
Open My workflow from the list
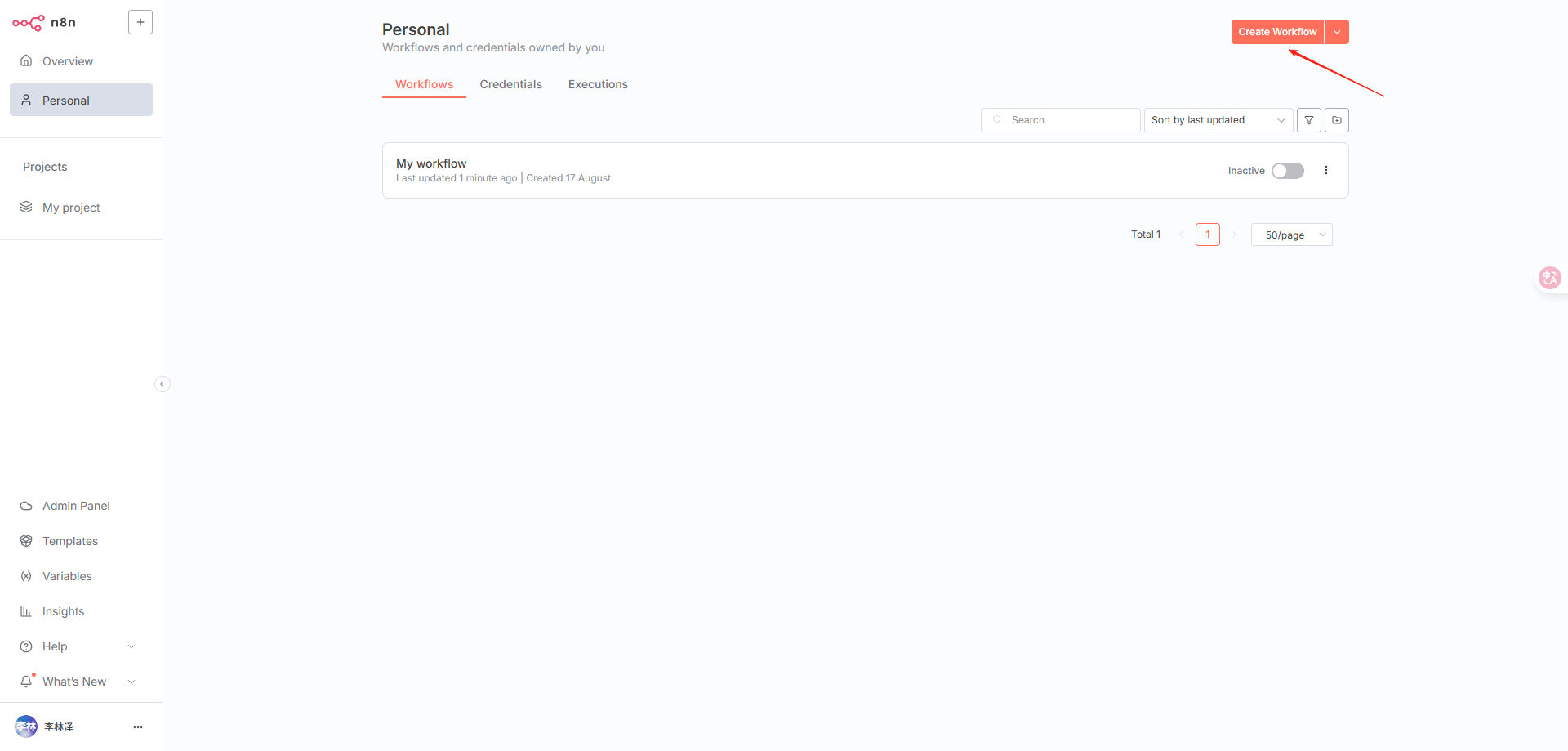pyautogui.click(x=431, y=163)
